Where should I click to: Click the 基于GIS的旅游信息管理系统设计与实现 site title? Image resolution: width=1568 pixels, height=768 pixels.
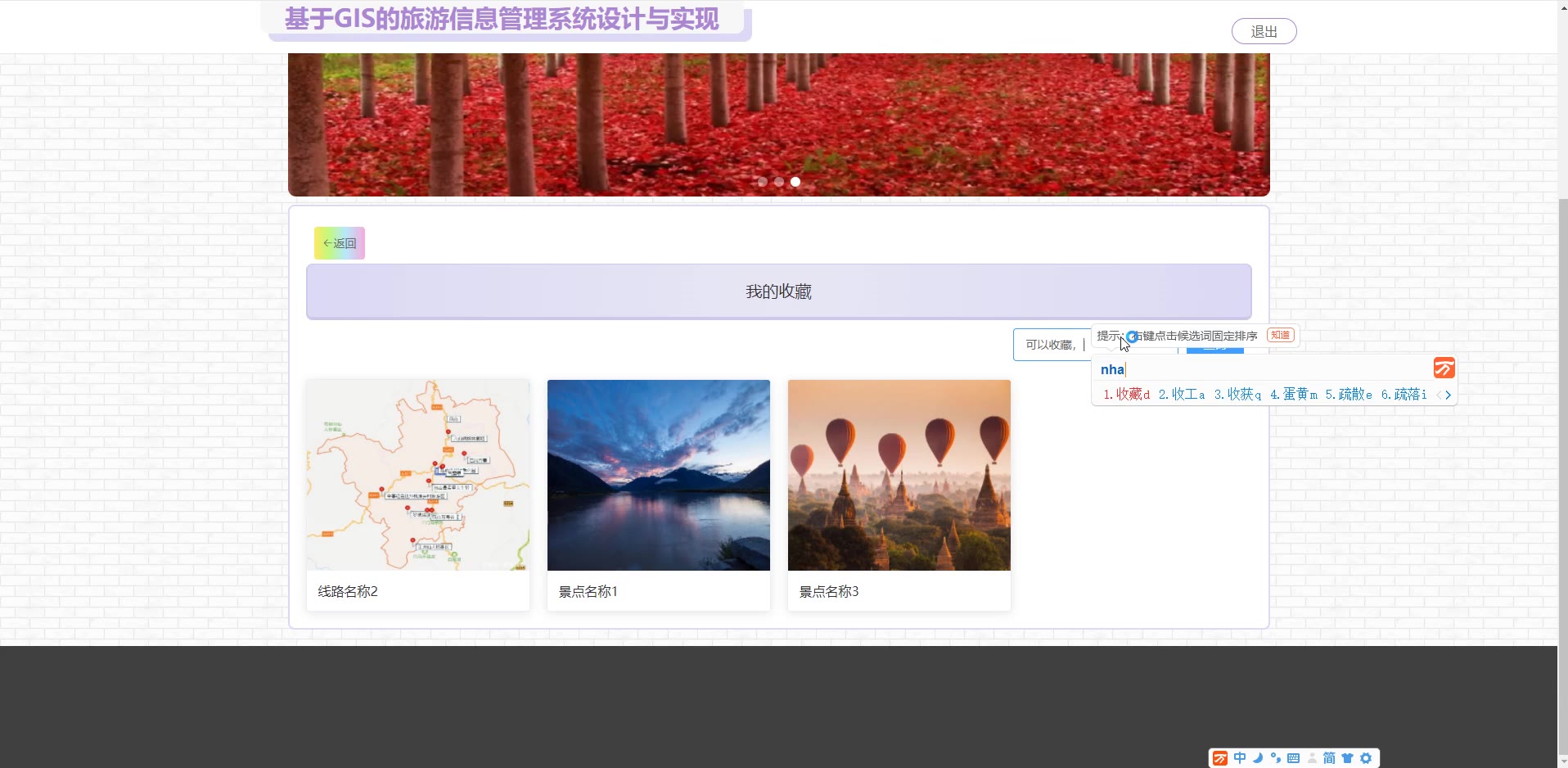tap(502, 19)
